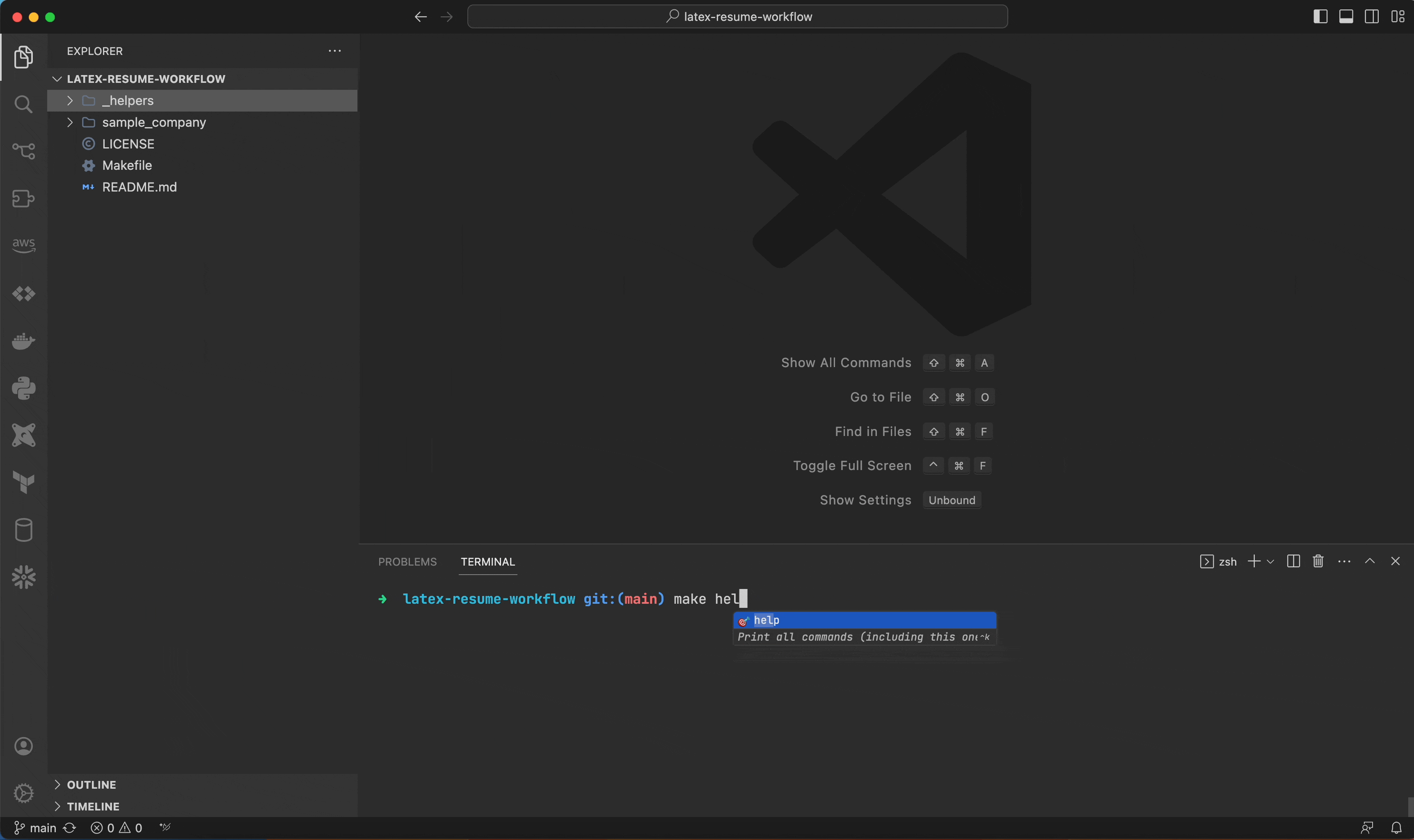Hide the terminal panel

(1395, 561)
